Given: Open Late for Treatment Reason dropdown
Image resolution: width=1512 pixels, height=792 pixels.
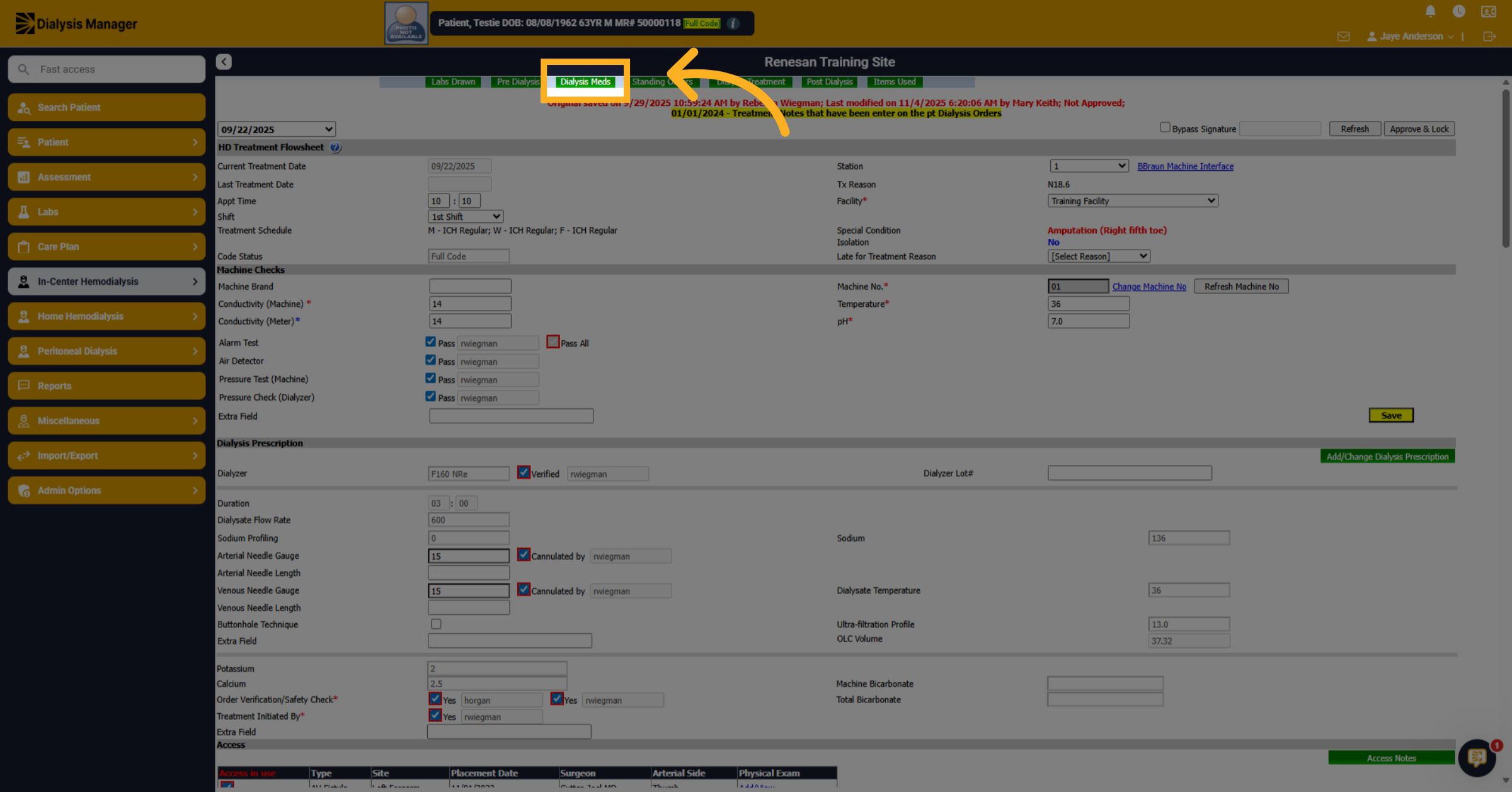Looking at the screenshot, I should 1099,256.
